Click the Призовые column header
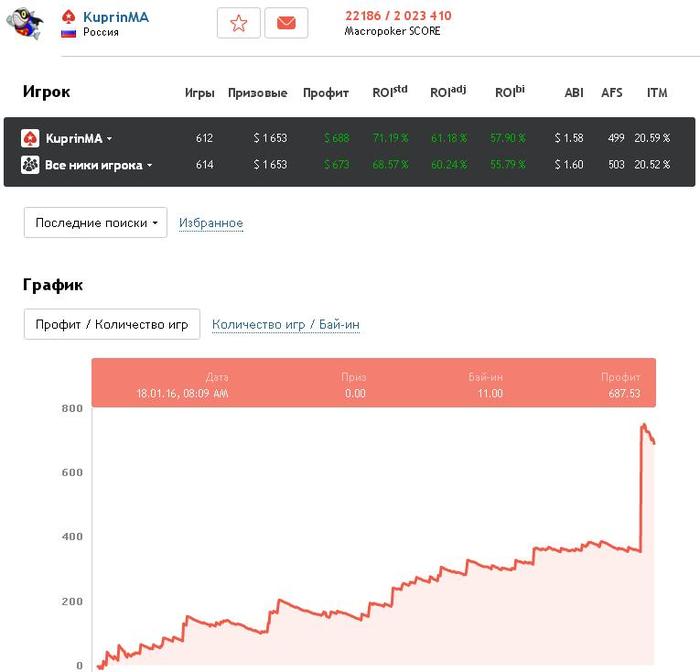This screenshot has height=672, width=700. click(257, 93)
